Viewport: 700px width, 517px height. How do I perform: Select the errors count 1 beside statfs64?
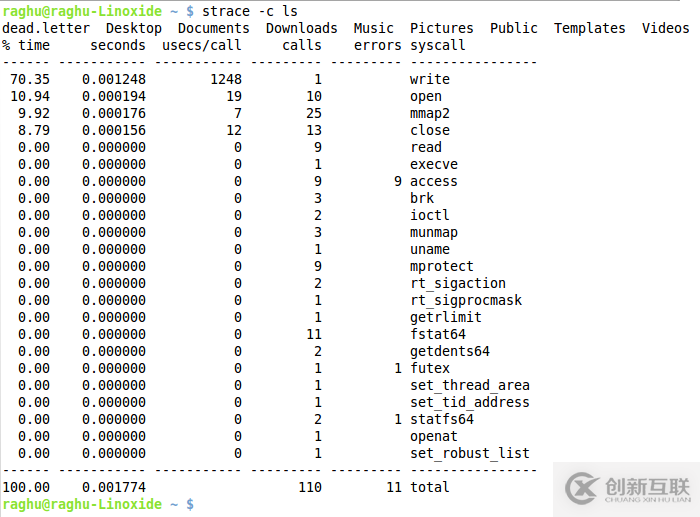click(x=397, y=419)
